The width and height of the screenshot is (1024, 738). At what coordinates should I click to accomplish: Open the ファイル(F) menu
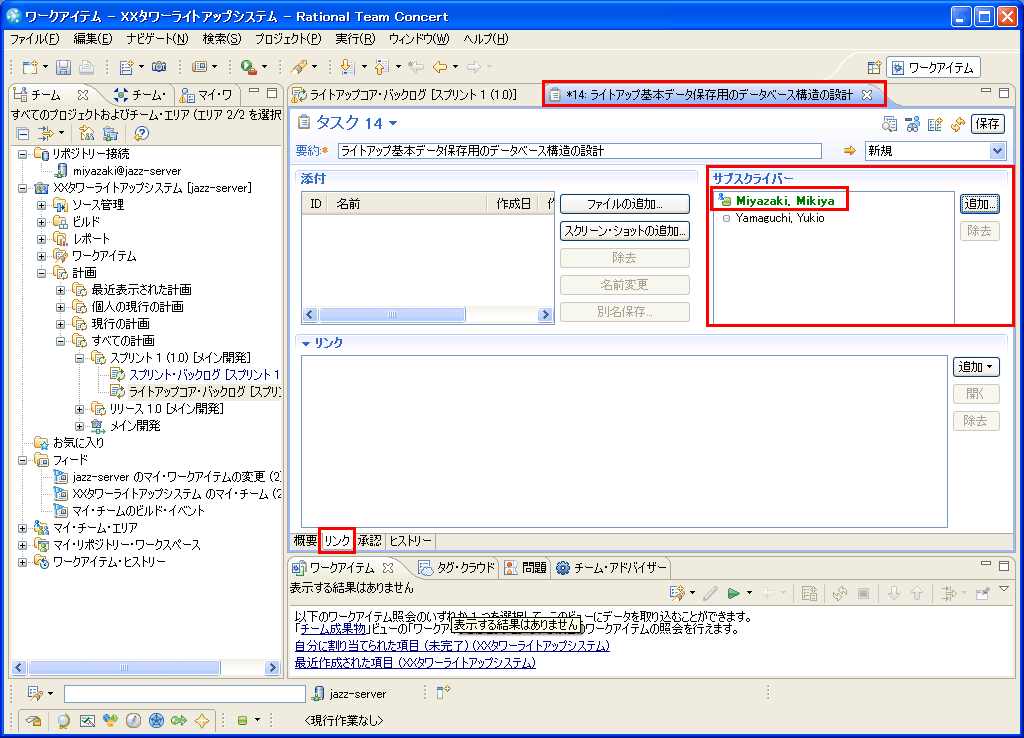[x=35, y=39]
